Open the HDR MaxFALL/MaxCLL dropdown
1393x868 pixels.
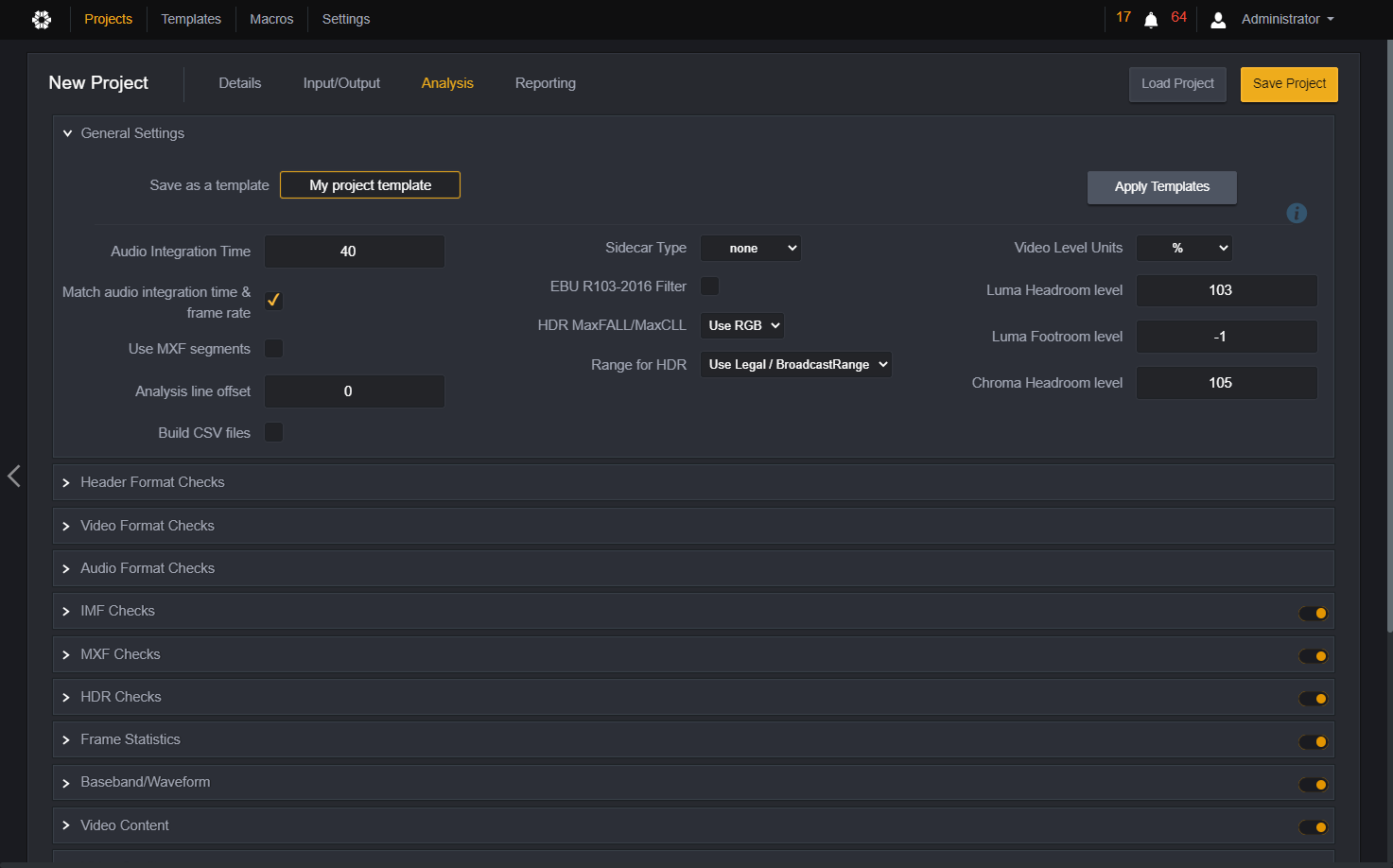(x=742, y=325)
